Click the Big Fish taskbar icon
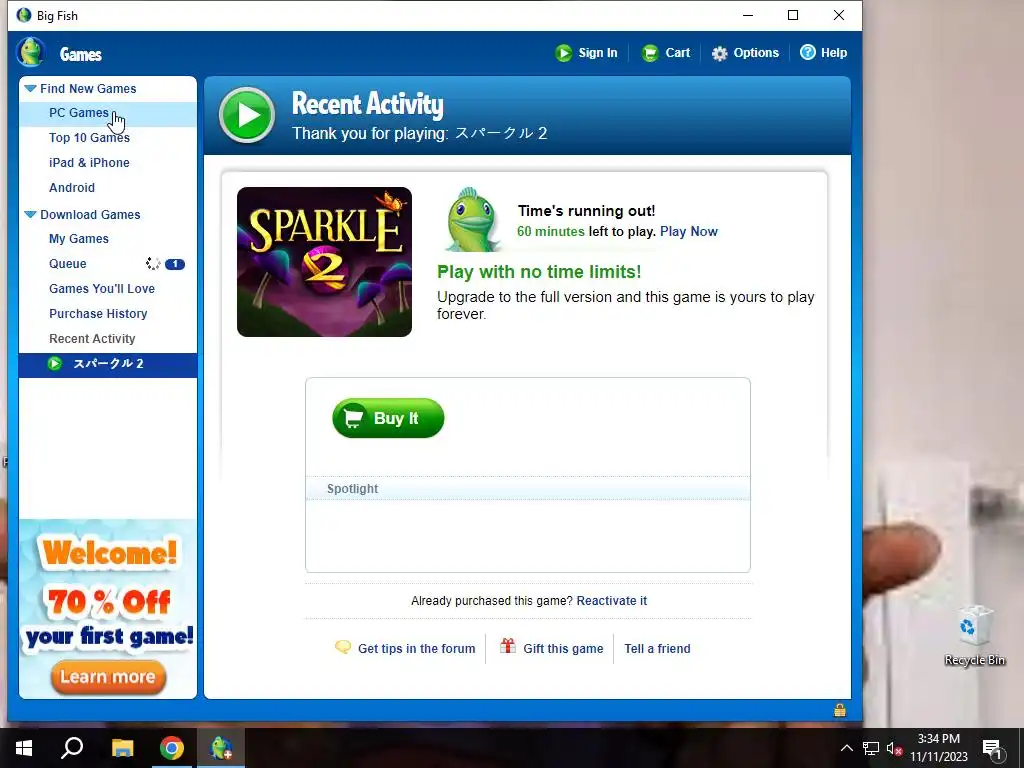 pos(221,748)
